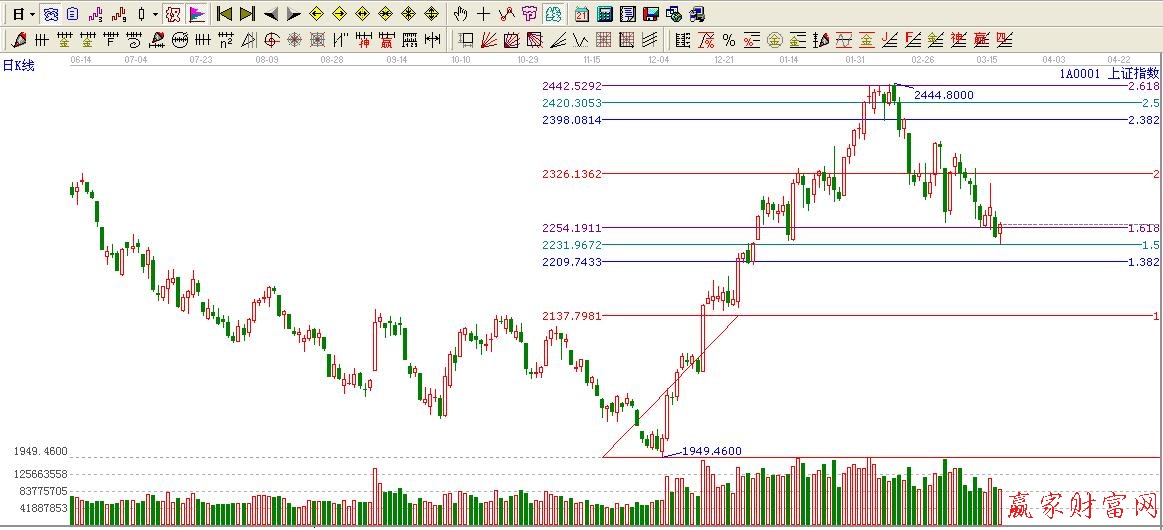
Task: Toggle the highlighted red pattern icon beside the flag
Action: (174, 14)
